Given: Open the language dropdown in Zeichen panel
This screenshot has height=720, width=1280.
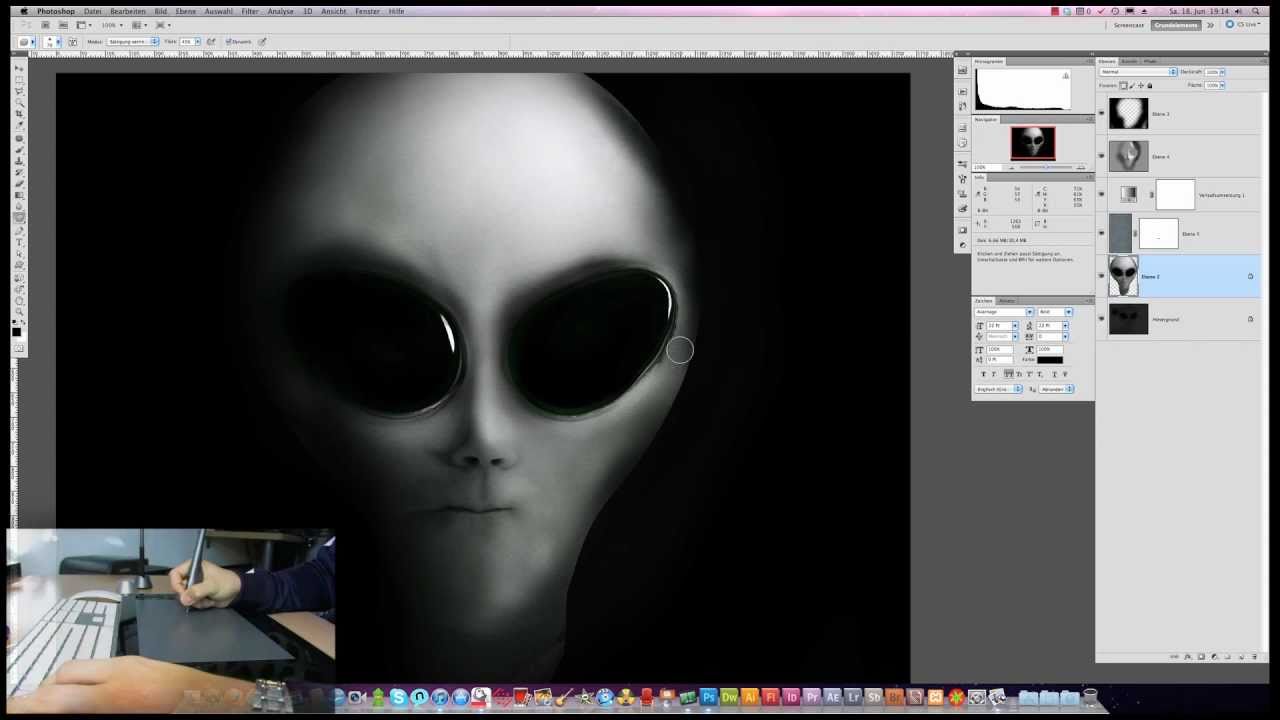Looking at the screenshot, I should point(998,389).
